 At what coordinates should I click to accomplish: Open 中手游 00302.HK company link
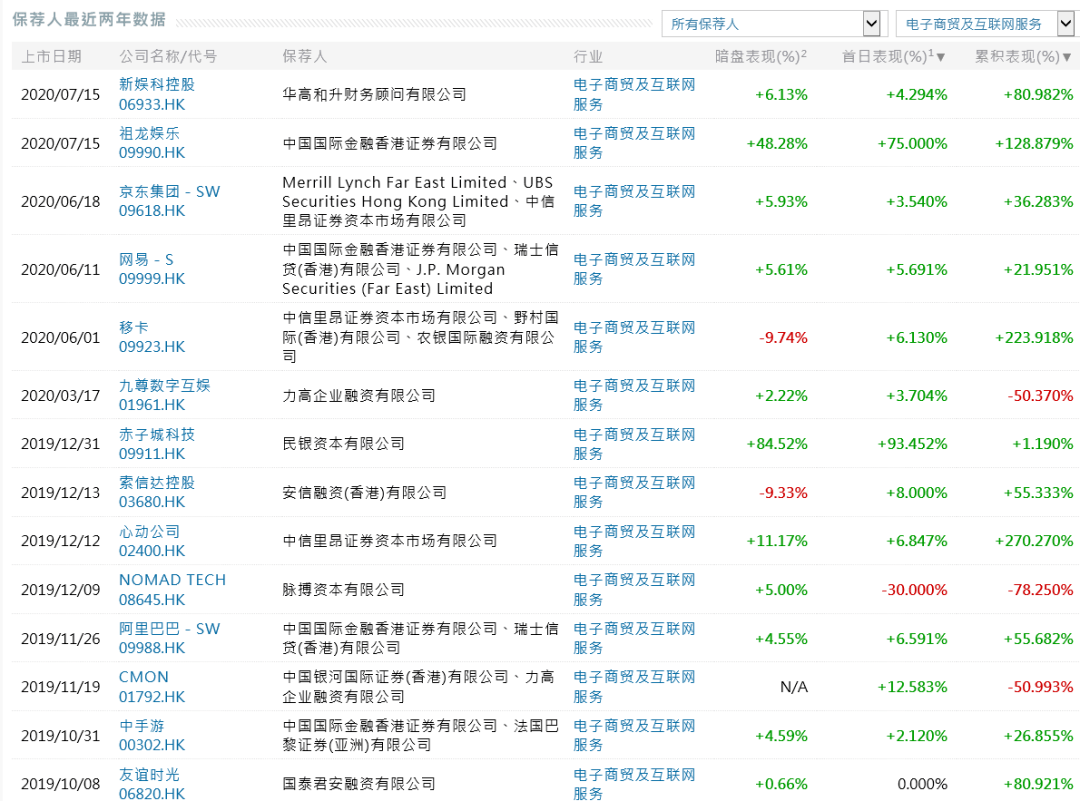pos(152,736)
